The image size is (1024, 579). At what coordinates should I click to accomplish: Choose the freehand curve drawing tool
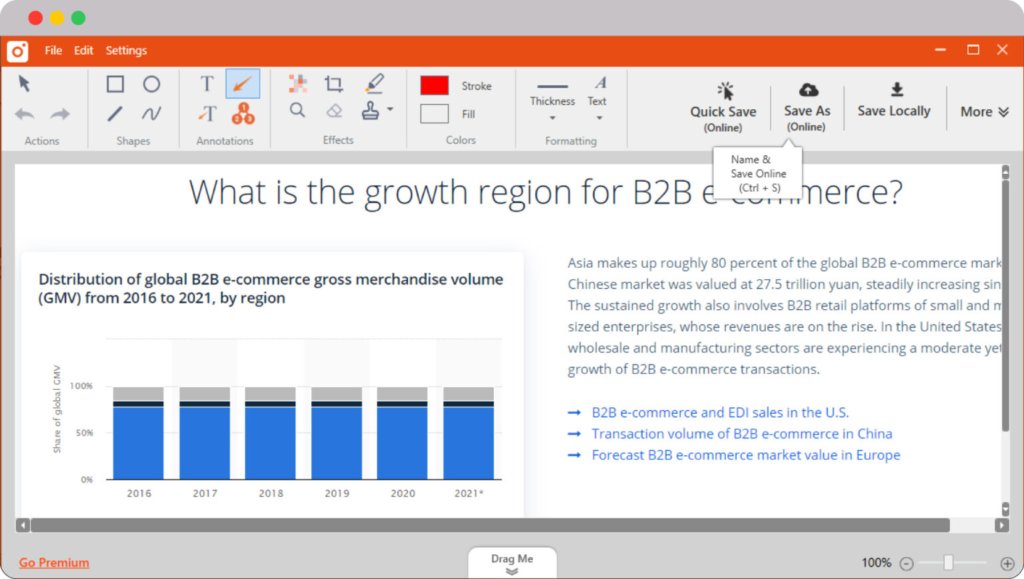click(x=151, y=113)
